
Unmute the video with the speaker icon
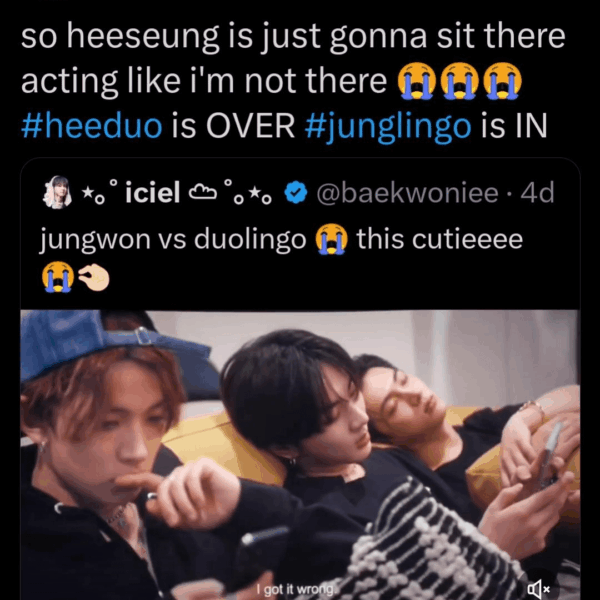538,589
